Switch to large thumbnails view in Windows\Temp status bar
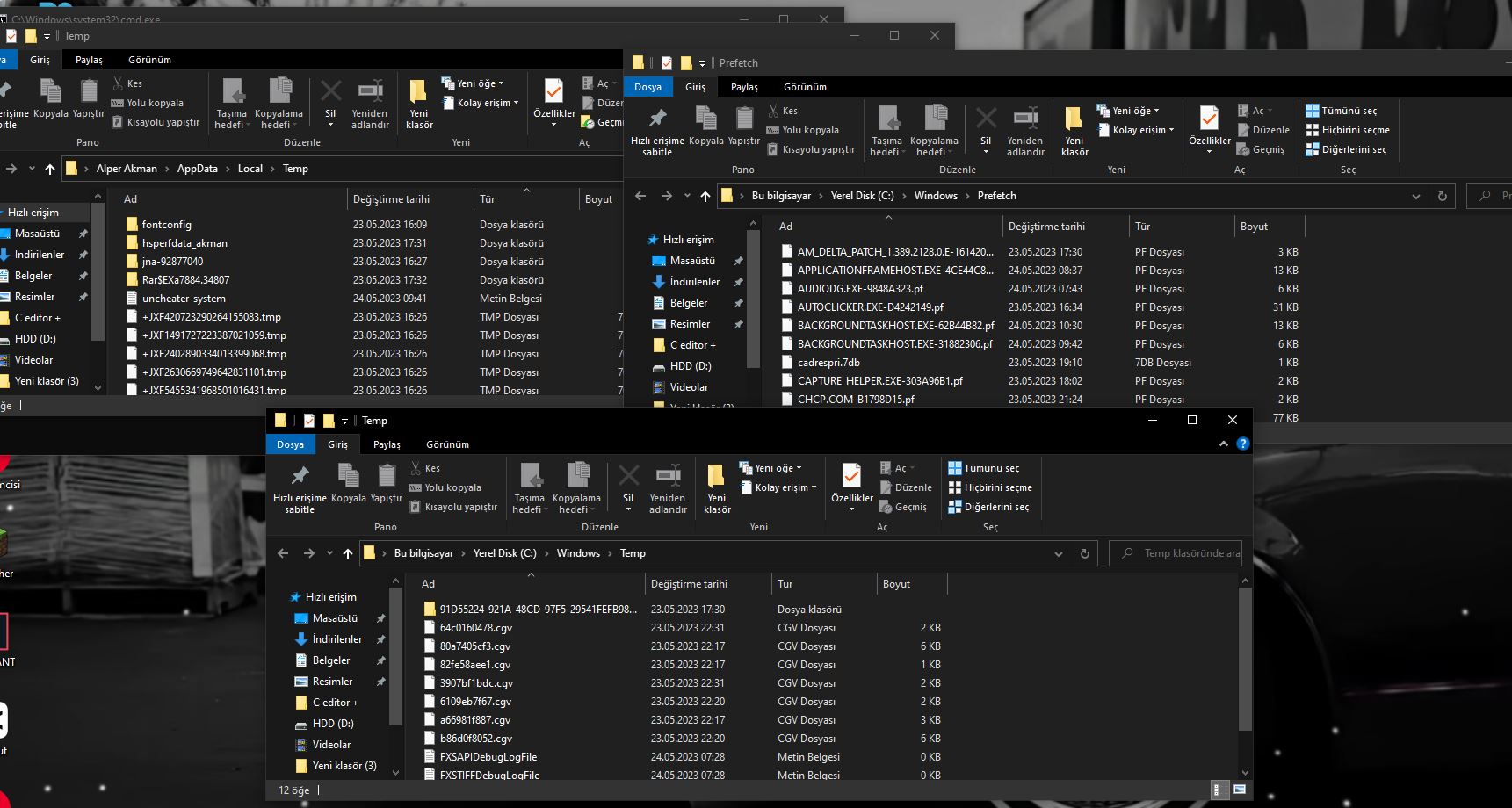1512x808 pixels. point(1239,790)
